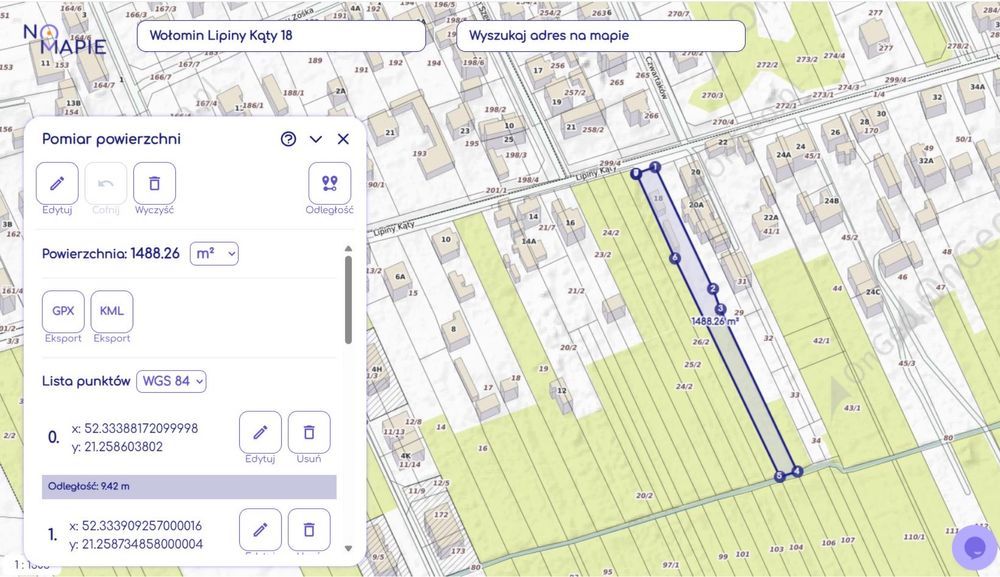This screenshot has height=577, width=1000.
Task: Delete point 0 using Usuń icon
Action: coord(309,432)
